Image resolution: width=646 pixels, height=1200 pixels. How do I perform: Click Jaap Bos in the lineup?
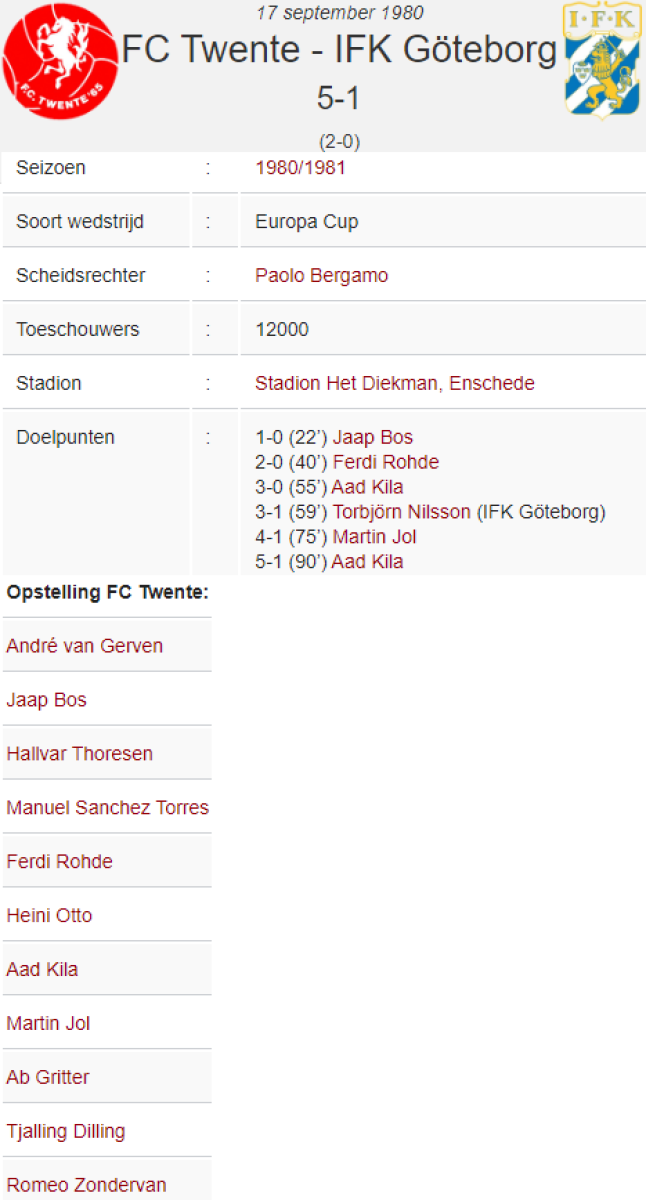[x=46, y=700]
